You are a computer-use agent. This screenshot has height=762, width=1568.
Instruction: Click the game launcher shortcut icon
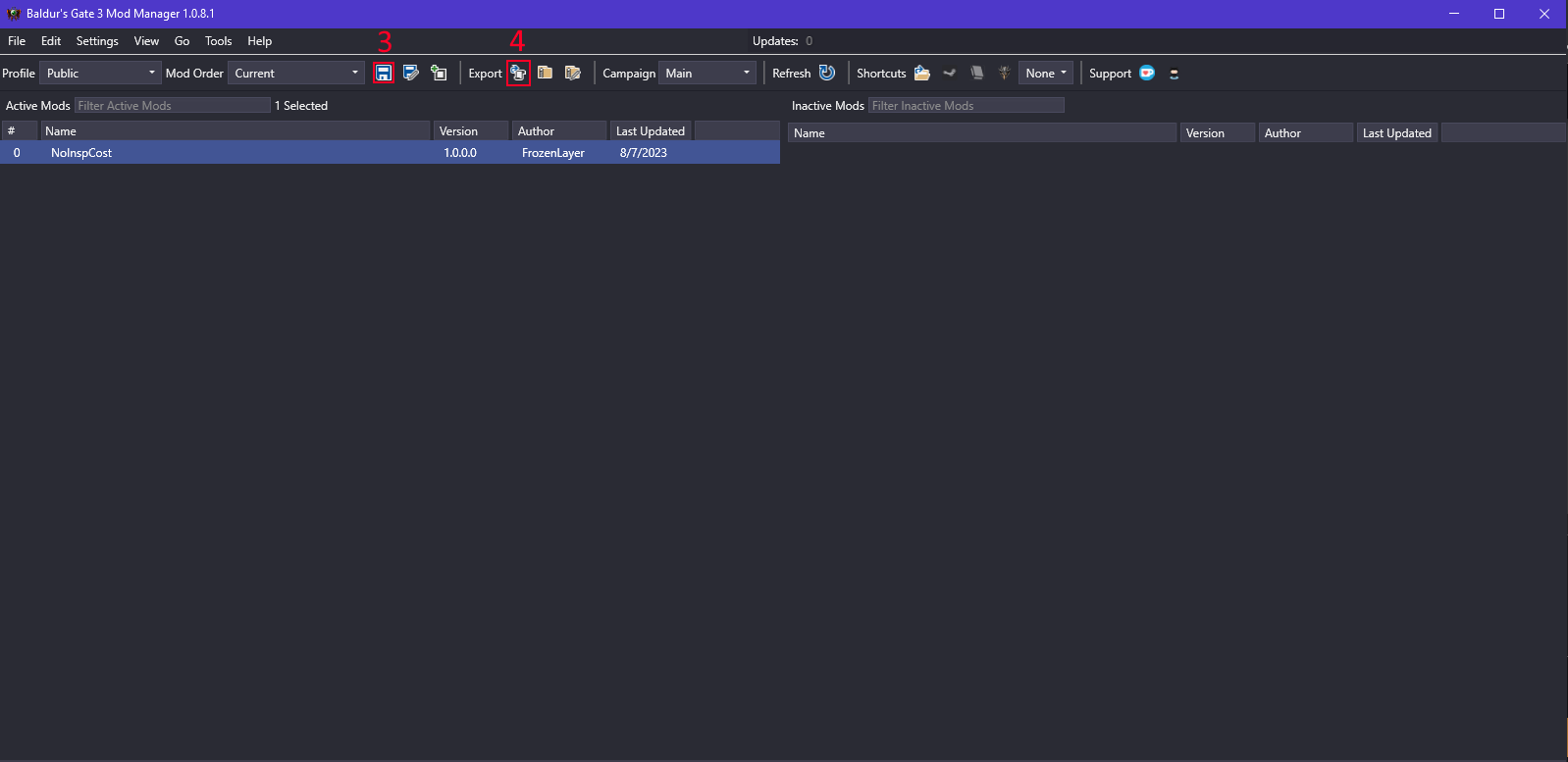point(1004,74)
